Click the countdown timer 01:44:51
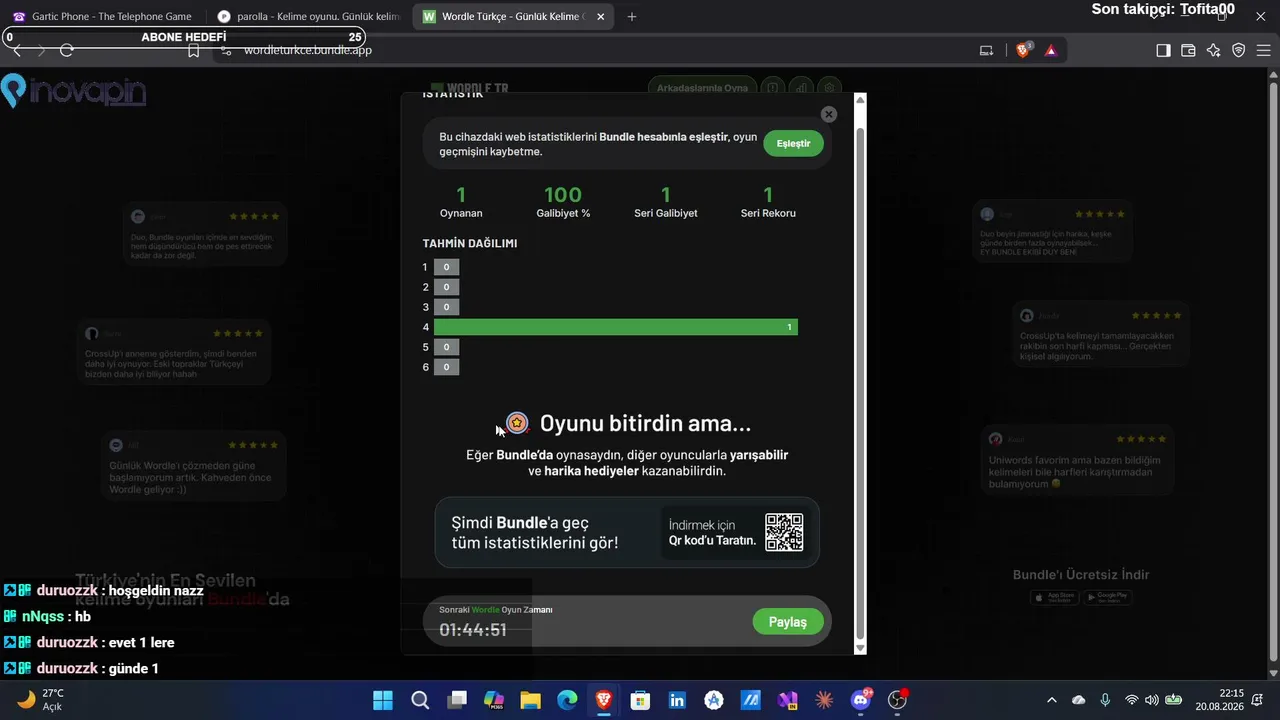 coord(473,630)
